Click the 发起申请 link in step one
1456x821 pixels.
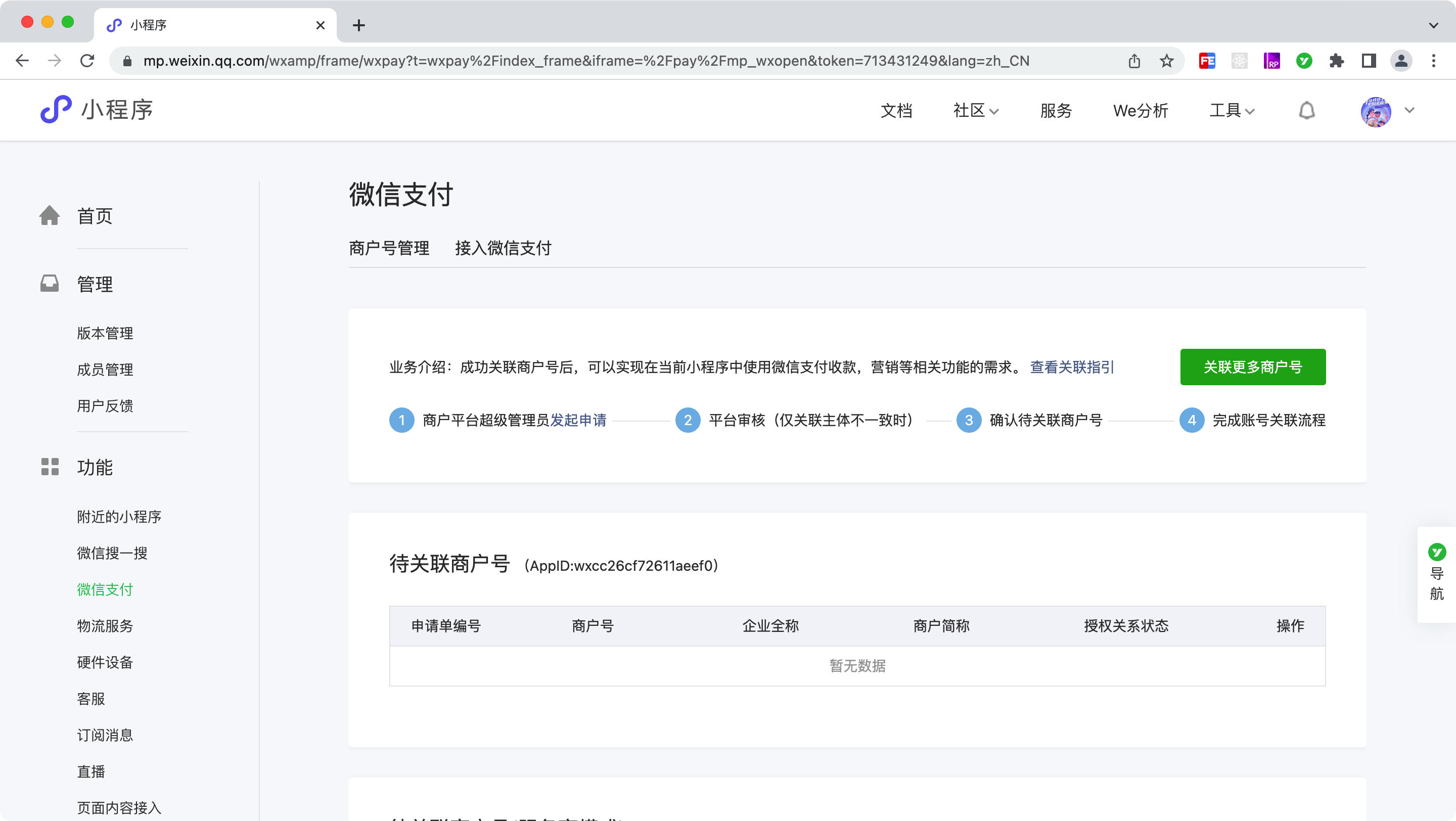tap(578, 420)
